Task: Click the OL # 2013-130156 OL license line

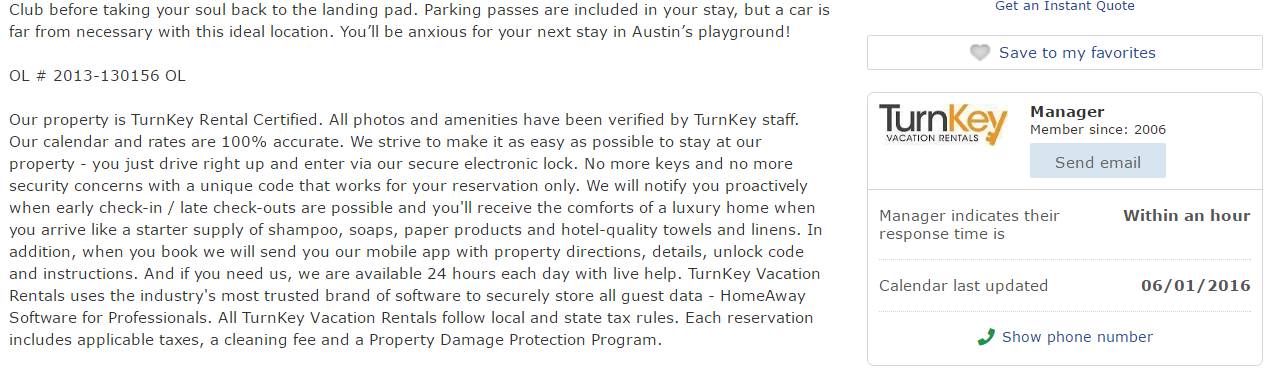Action: point(97,76)
